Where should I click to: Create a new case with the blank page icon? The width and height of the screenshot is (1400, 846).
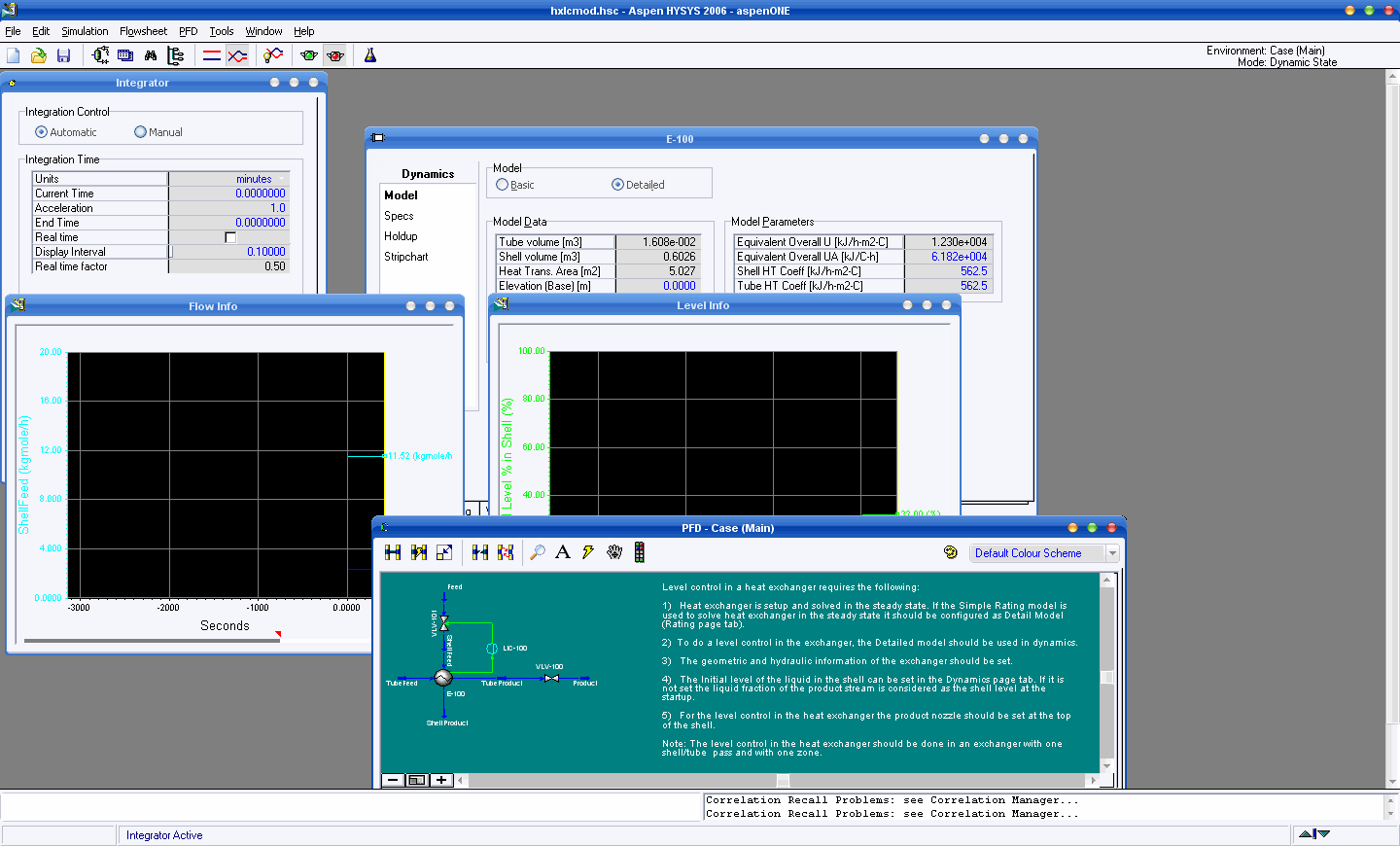pyautogui.click(x=14, y=56)
